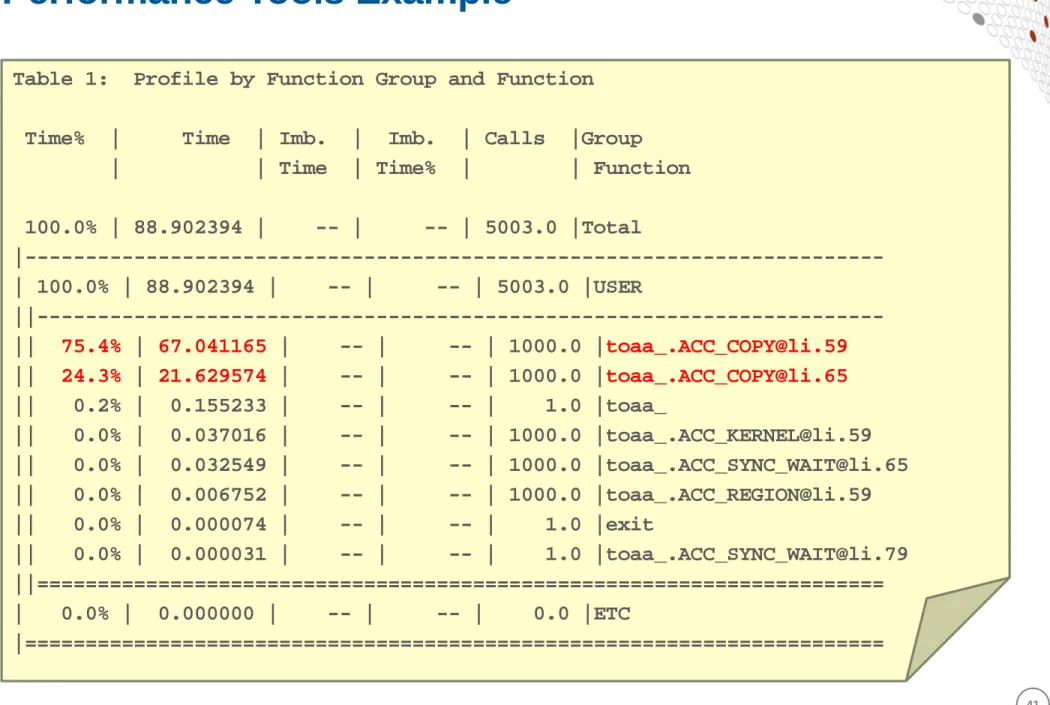Click the time value 0.032549
Viewport: 1050px width, 705px height.
218,465
